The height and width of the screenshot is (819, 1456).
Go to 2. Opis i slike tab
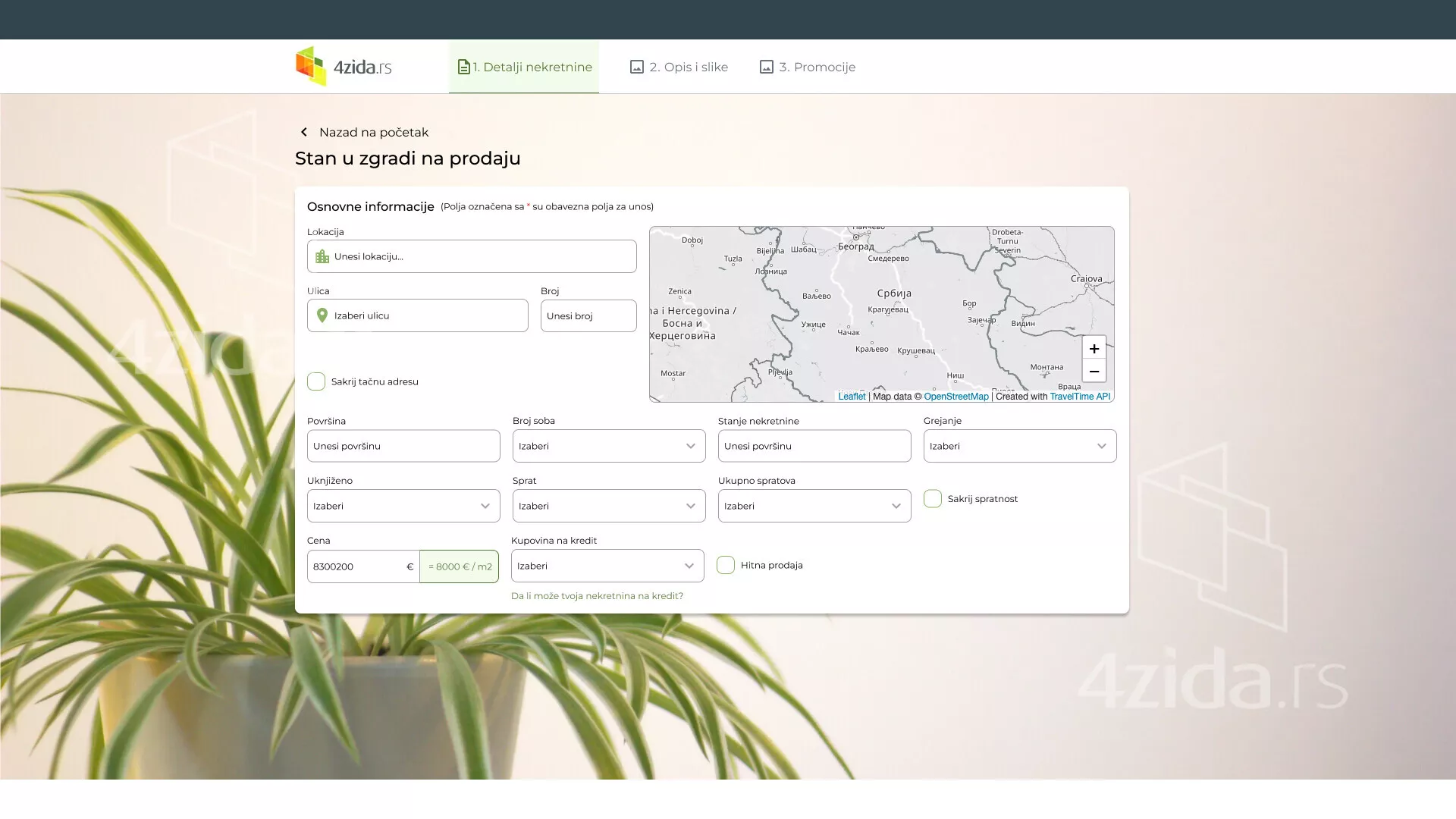pyautogui.click(x=679, y=67)
